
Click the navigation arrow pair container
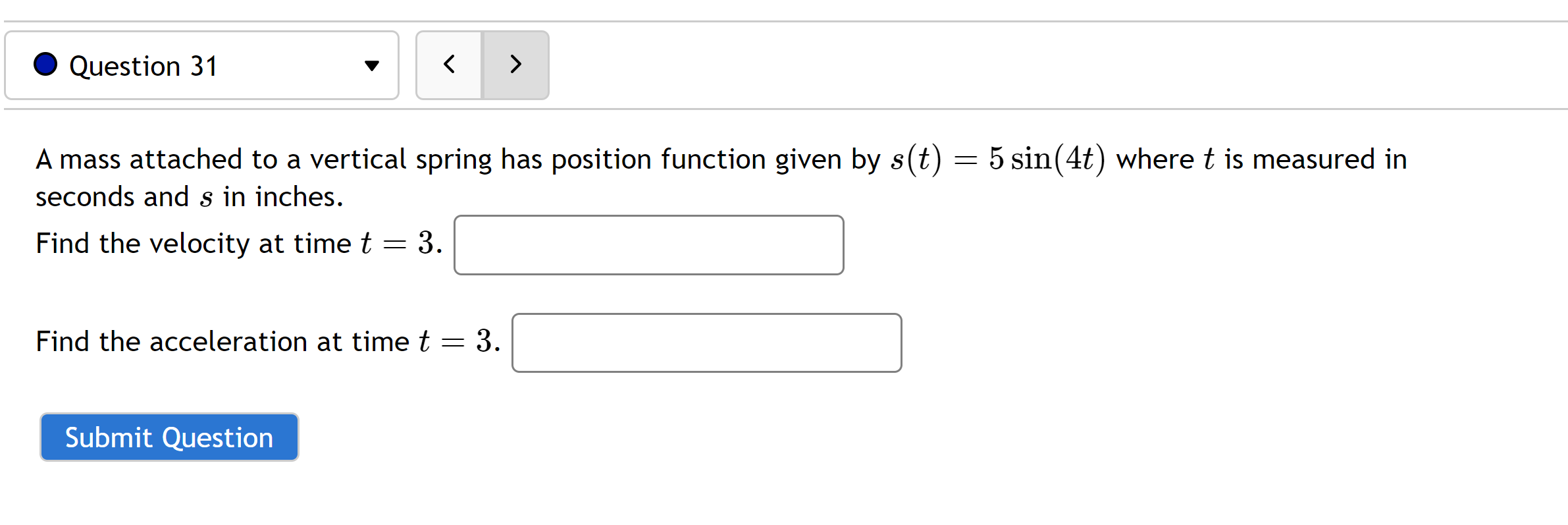[x=483, y=65]
